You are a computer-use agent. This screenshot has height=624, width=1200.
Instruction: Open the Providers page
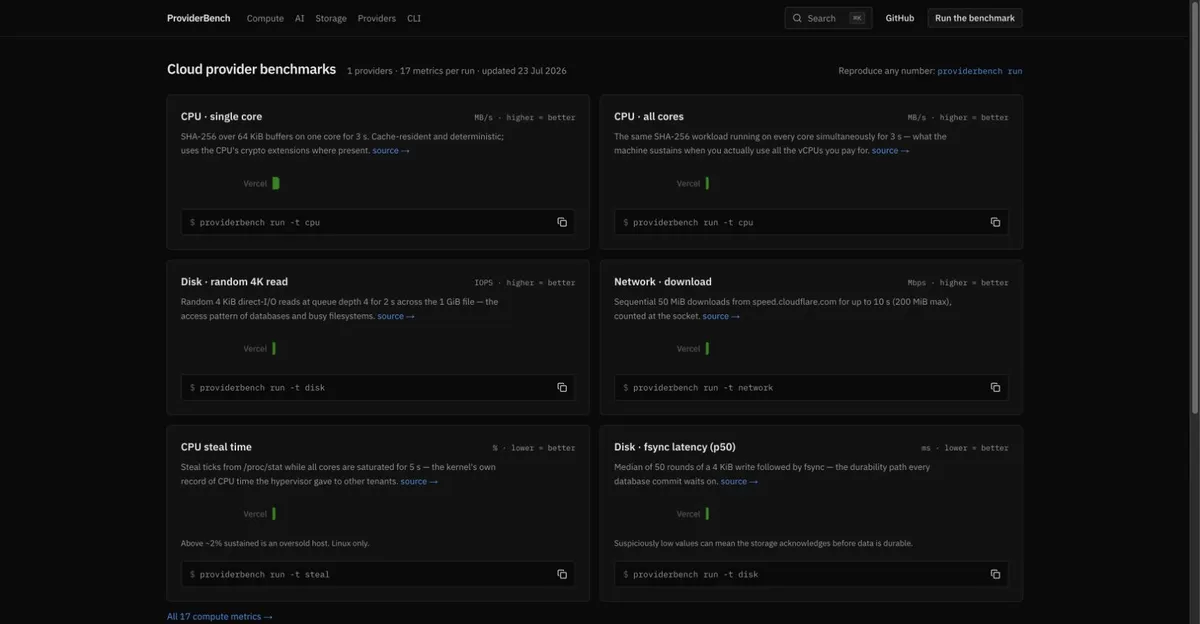coord(377,18)
